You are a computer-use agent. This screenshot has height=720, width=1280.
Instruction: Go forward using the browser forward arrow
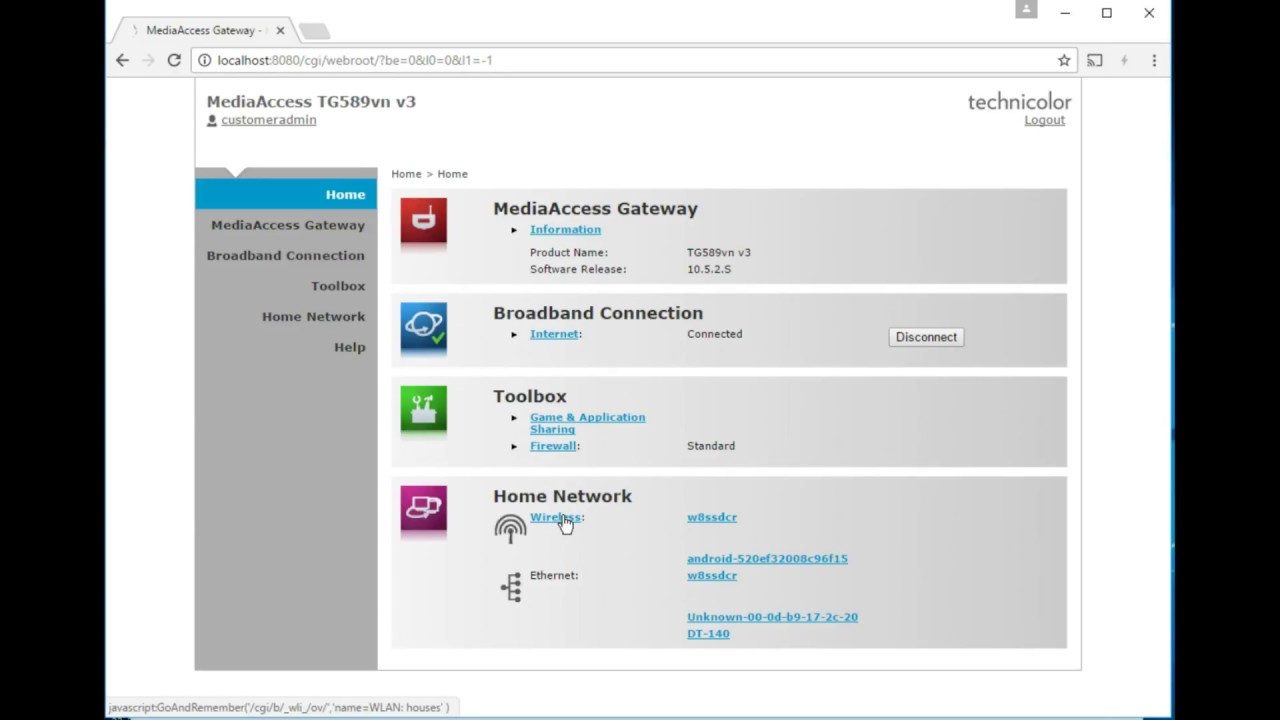148,60
